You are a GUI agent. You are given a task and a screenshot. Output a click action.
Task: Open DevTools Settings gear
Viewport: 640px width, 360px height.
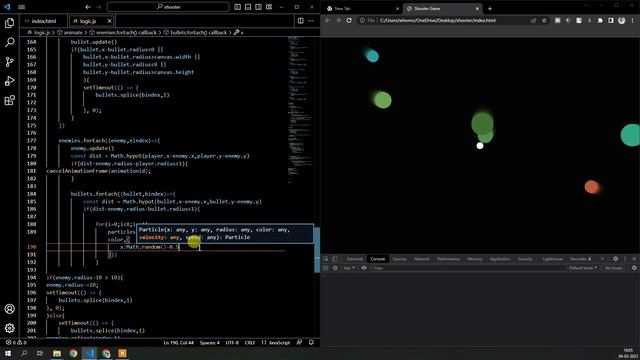coord(616,259)
